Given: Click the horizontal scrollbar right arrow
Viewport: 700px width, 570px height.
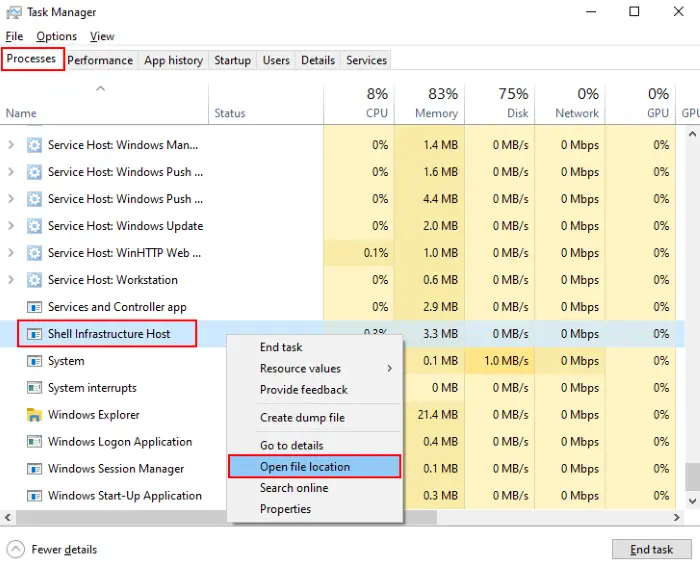Looking at the screenshot, I should tap(676, 517).
